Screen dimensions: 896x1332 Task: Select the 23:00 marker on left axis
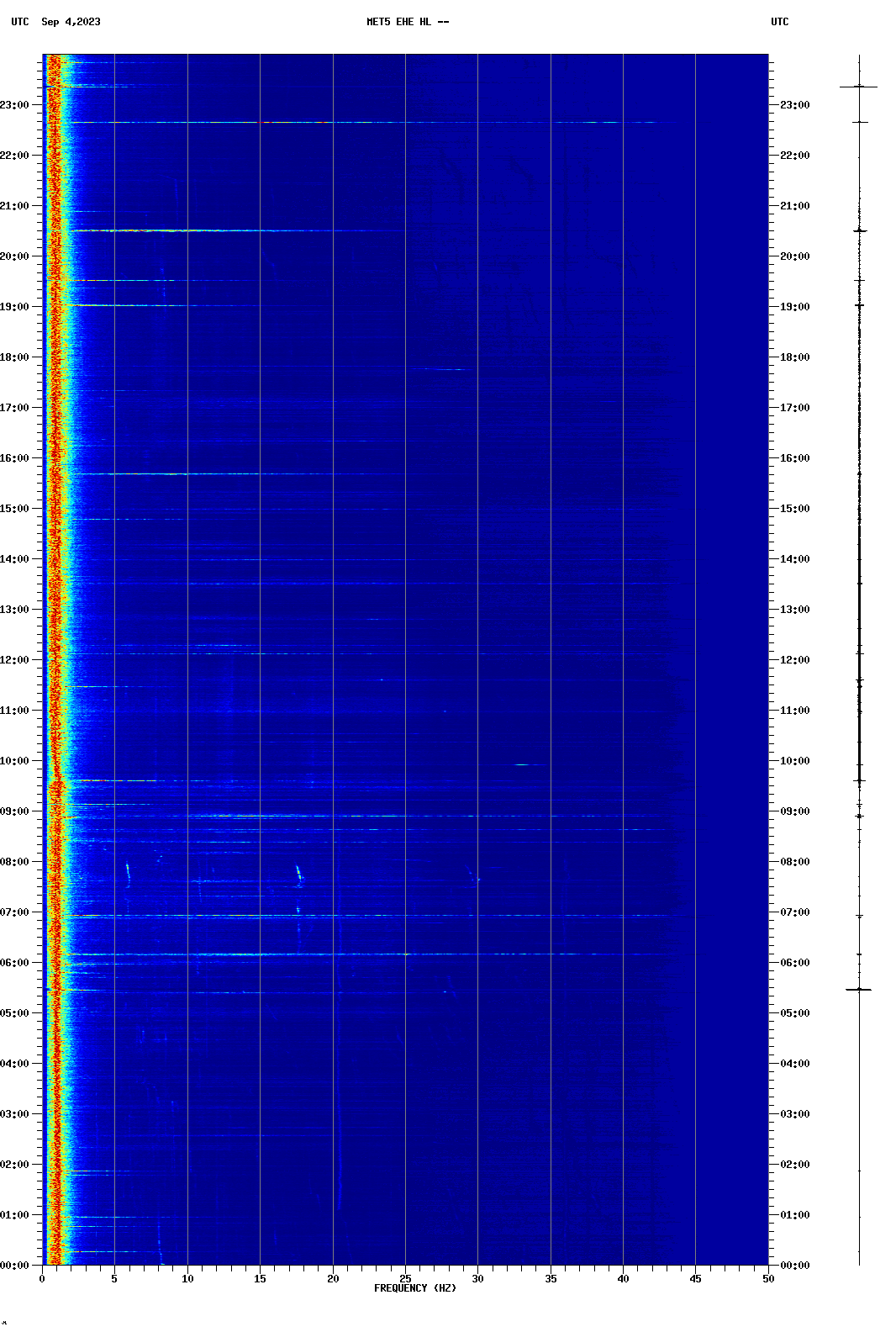coord(15,105)
